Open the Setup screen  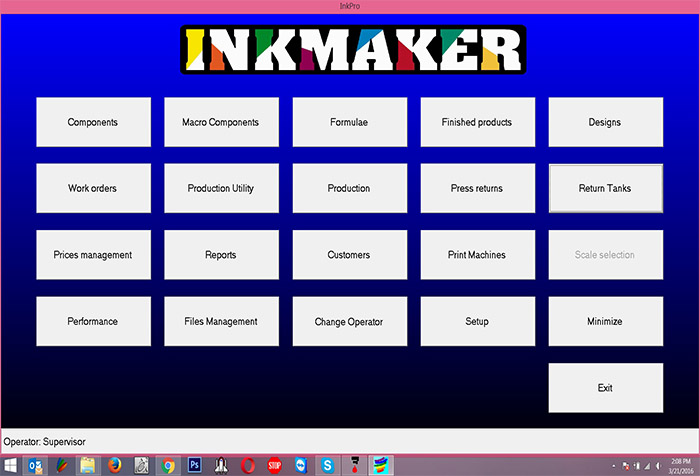pos(478,321)
